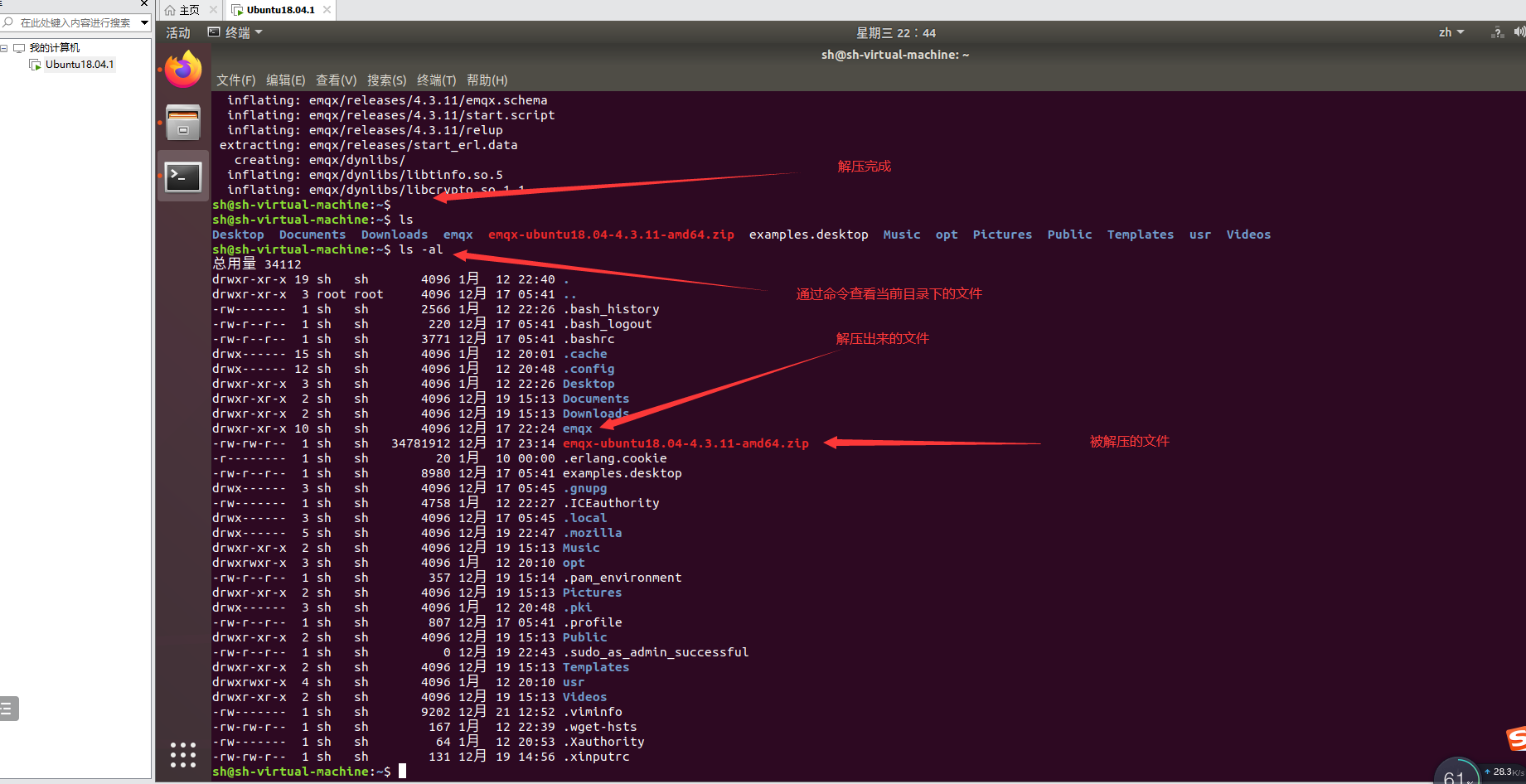Viewport: 1526px width, 784px height.
Task: Click the 活动 activities button
Action: 178,33
